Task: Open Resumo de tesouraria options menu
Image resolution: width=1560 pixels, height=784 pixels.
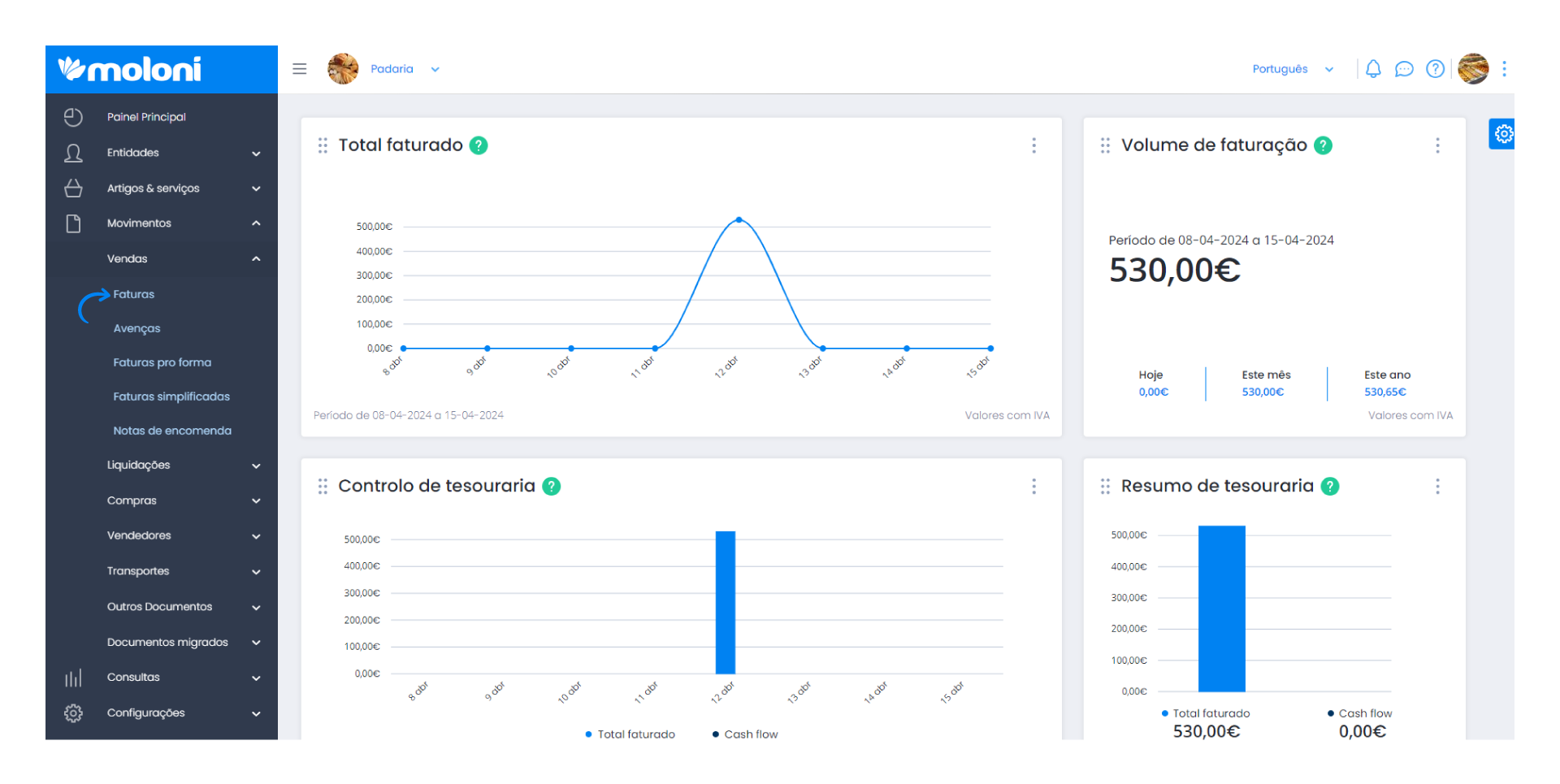Action: point(1437,486)
